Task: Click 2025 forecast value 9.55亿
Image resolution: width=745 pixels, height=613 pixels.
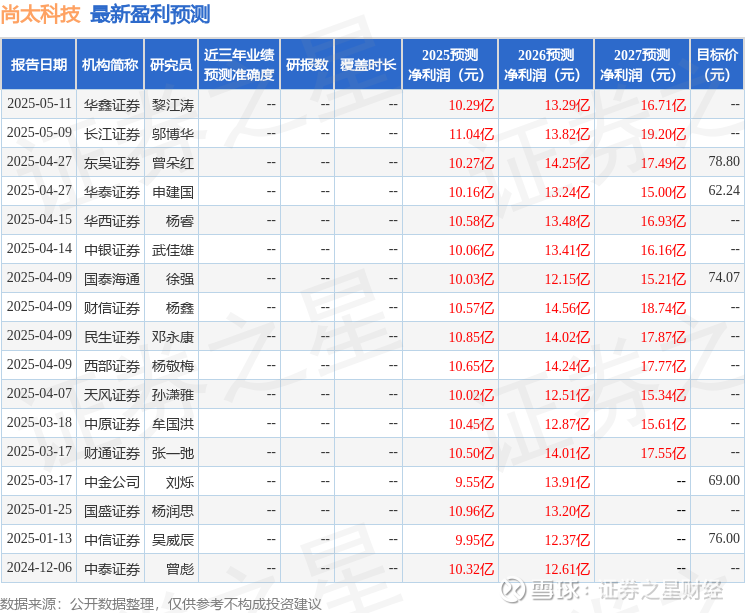Action: tap(475, 482)
